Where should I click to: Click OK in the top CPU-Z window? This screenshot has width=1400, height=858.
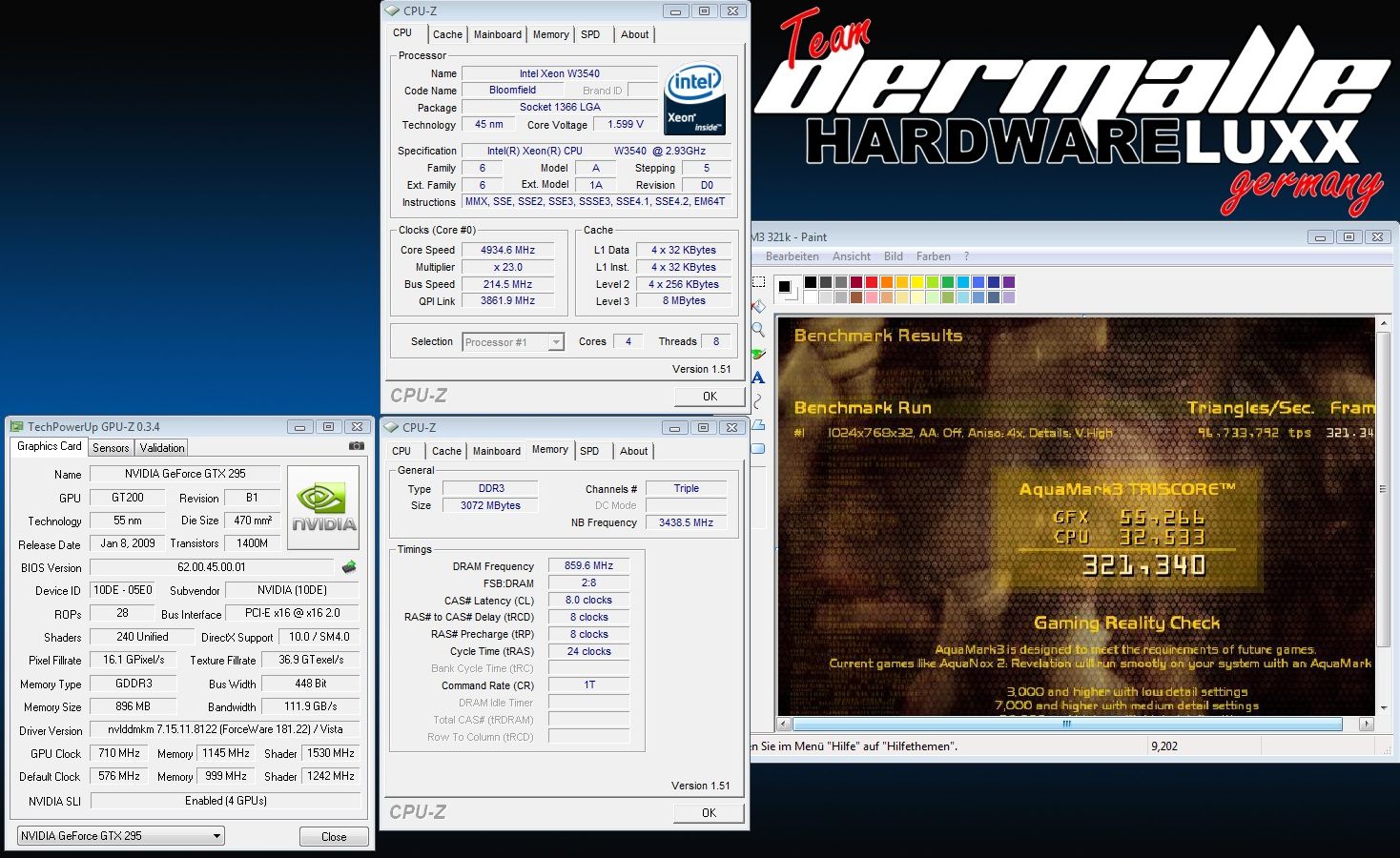[710, 396]
